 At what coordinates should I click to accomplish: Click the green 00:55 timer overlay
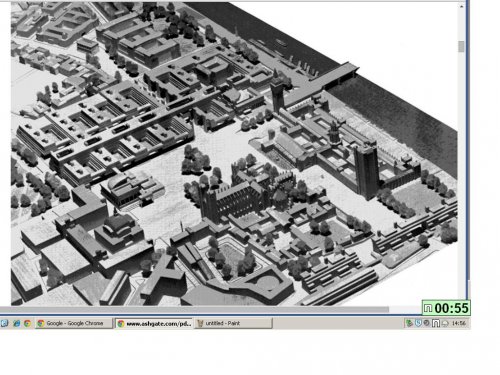[x=446, y=308]
